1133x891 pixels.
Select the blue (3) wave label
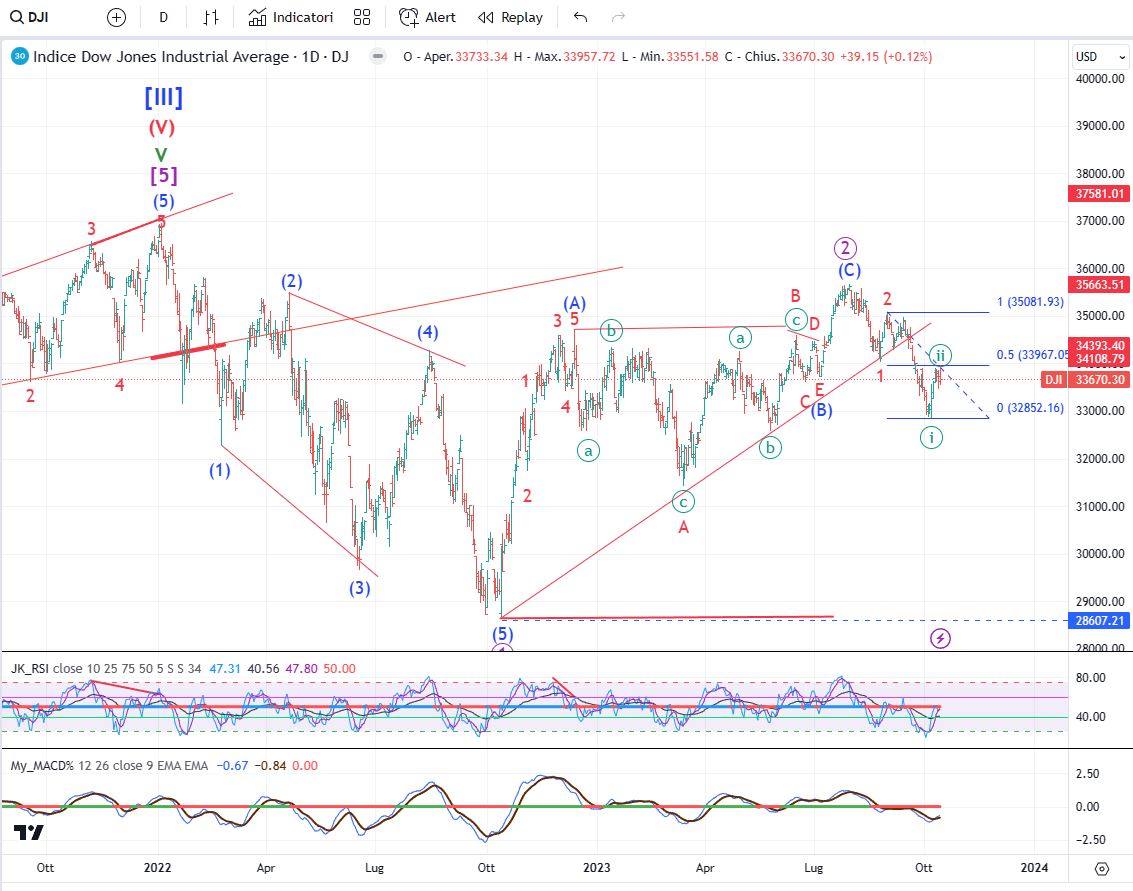[x=360, y=588]
